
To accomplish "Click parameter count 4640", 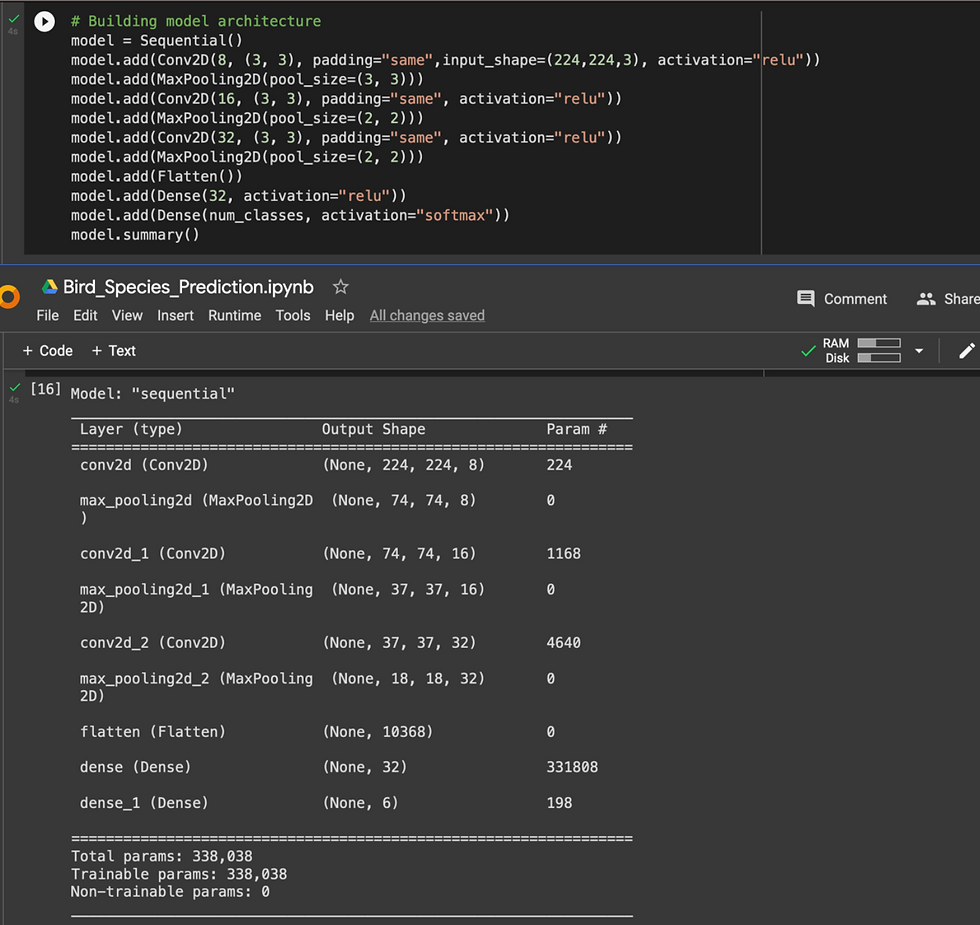I will (564, 643).
